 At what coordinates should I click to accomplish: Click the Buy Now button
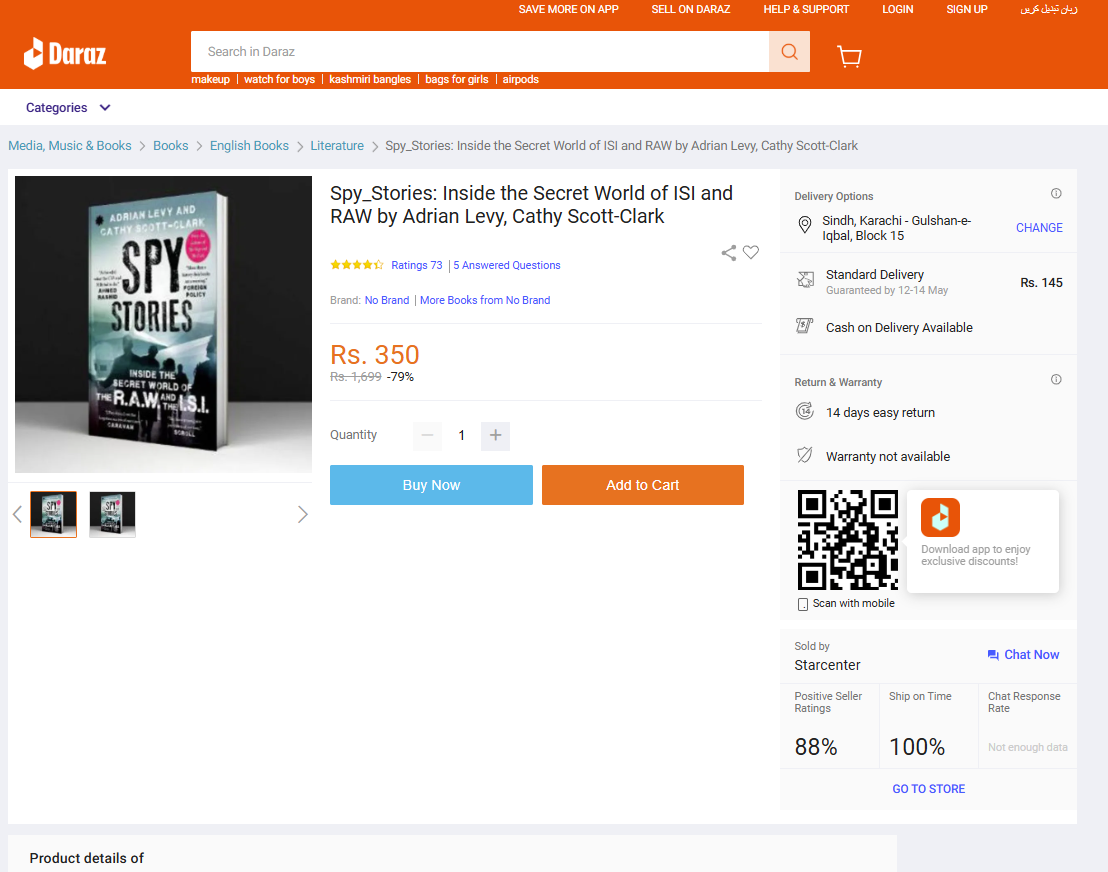point(431,485)
